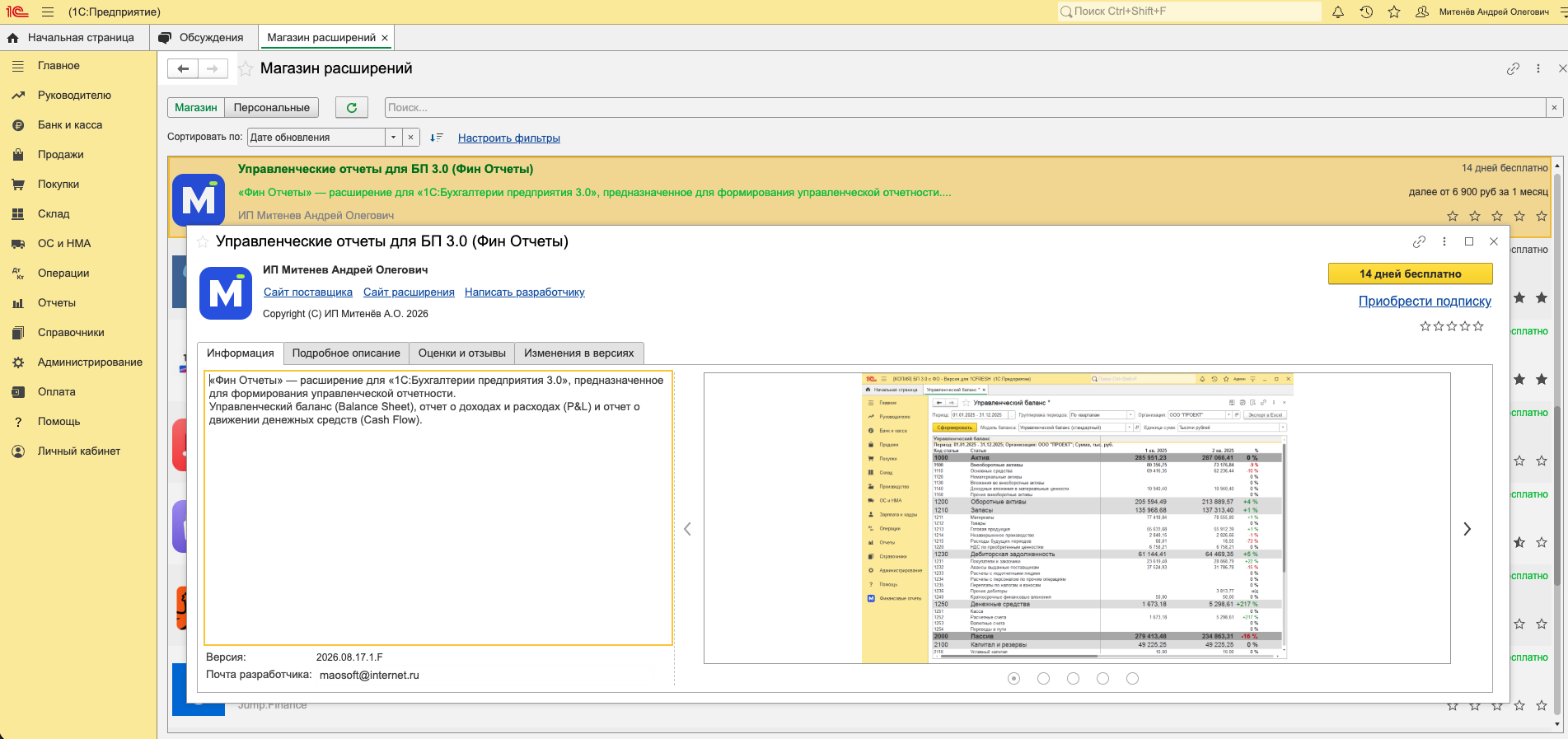Open the Информация tab in the dialog
This screenshot has width=1568, height=739.
coord(241,353)
